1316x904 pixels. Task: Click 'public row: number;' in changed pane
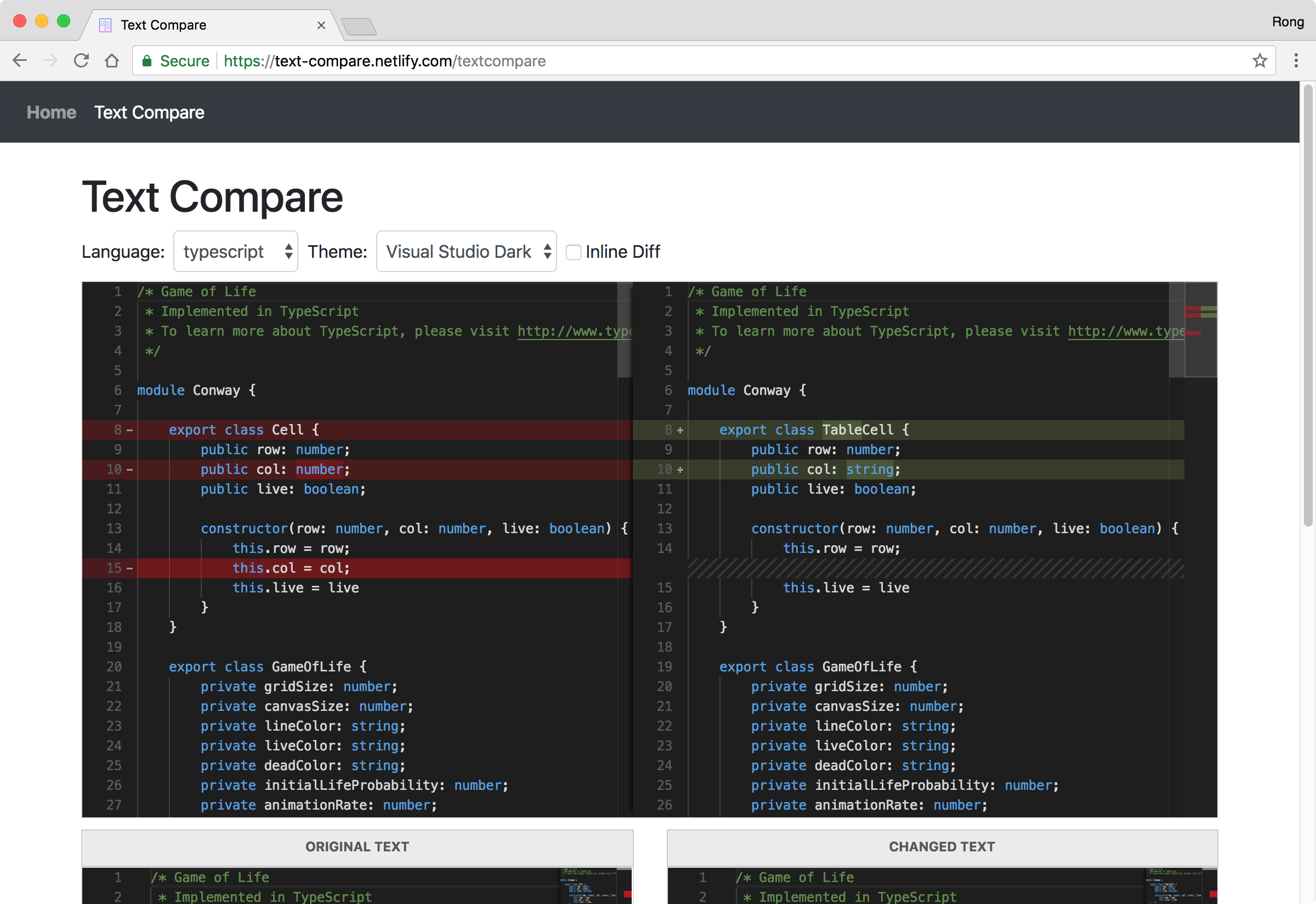pyautogui.click(x=826, y=450)
